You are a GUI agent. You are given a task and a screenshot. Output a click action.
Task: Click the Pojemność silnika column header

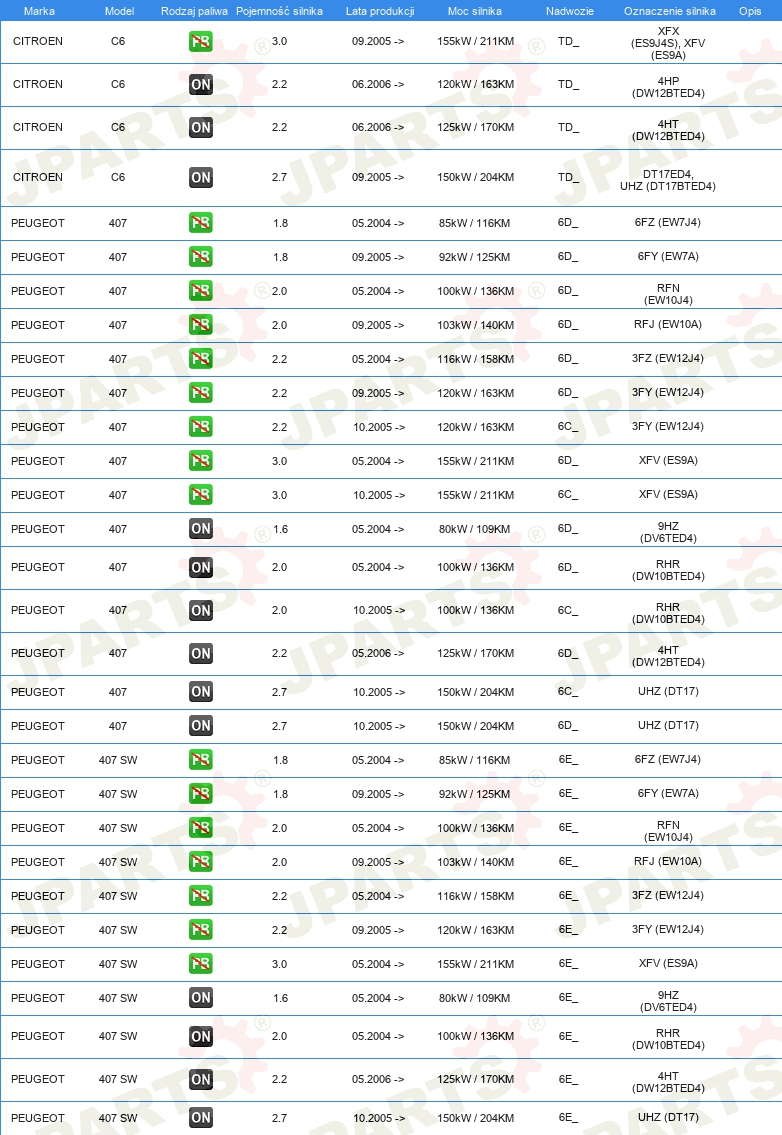point(279,11)
